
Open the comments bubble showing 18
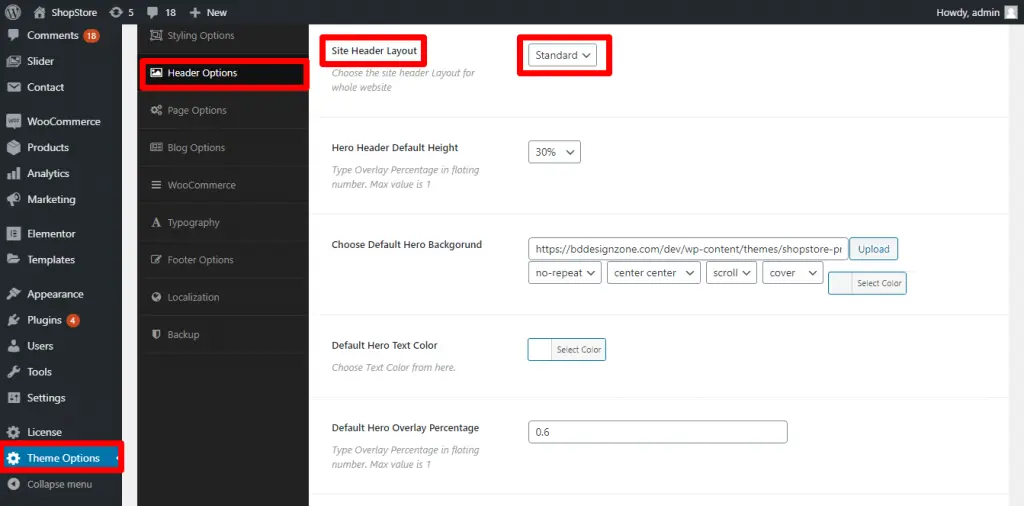click(152, 12)
